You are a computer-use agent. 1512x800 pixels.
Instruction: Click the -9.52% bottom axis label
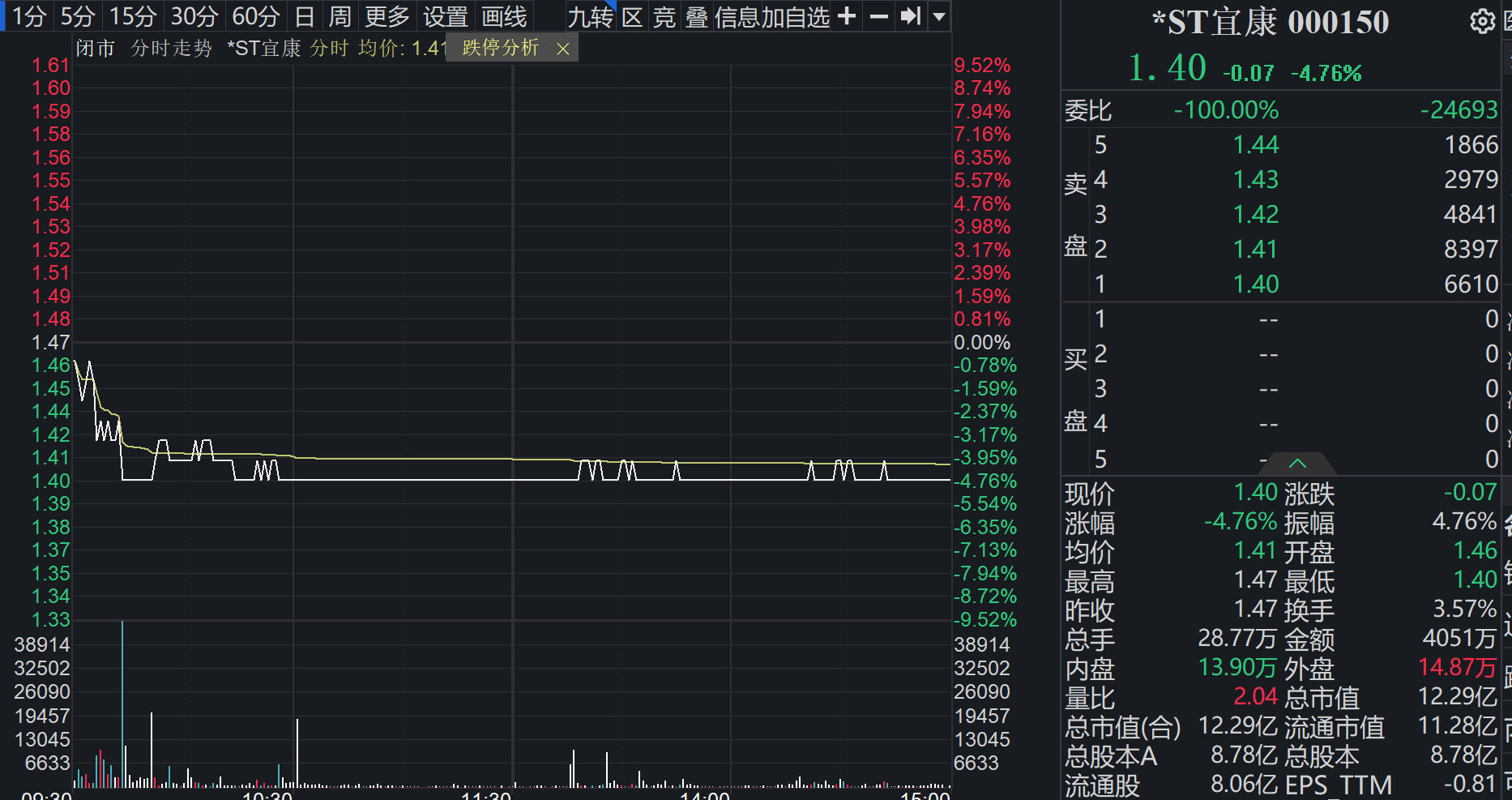[985, 620]
